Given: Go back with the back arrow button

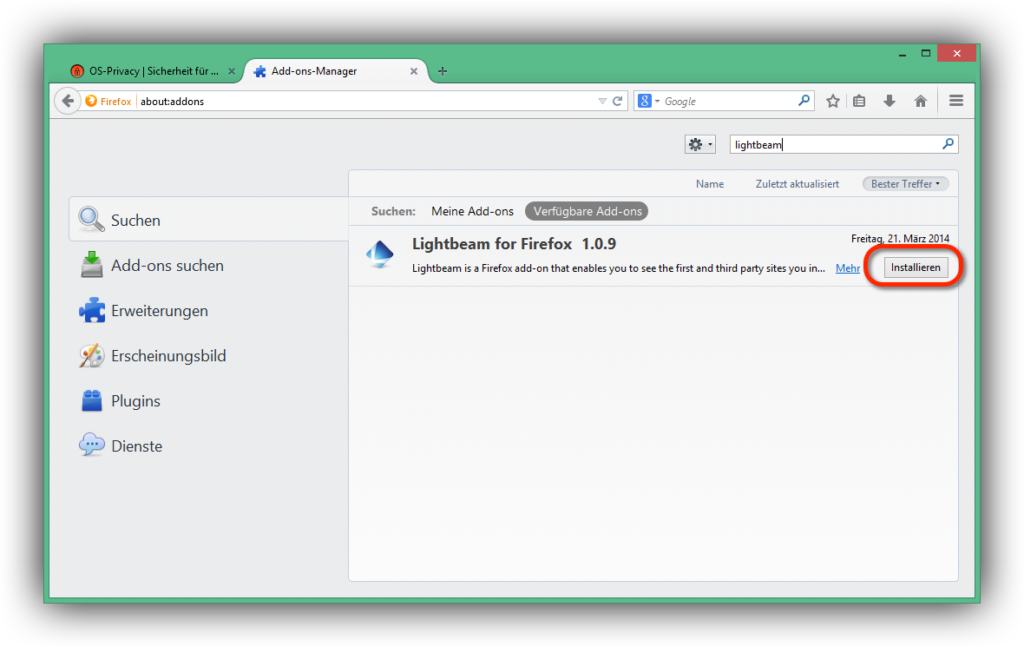Looking at the screenshot, I should click(67, 101).
